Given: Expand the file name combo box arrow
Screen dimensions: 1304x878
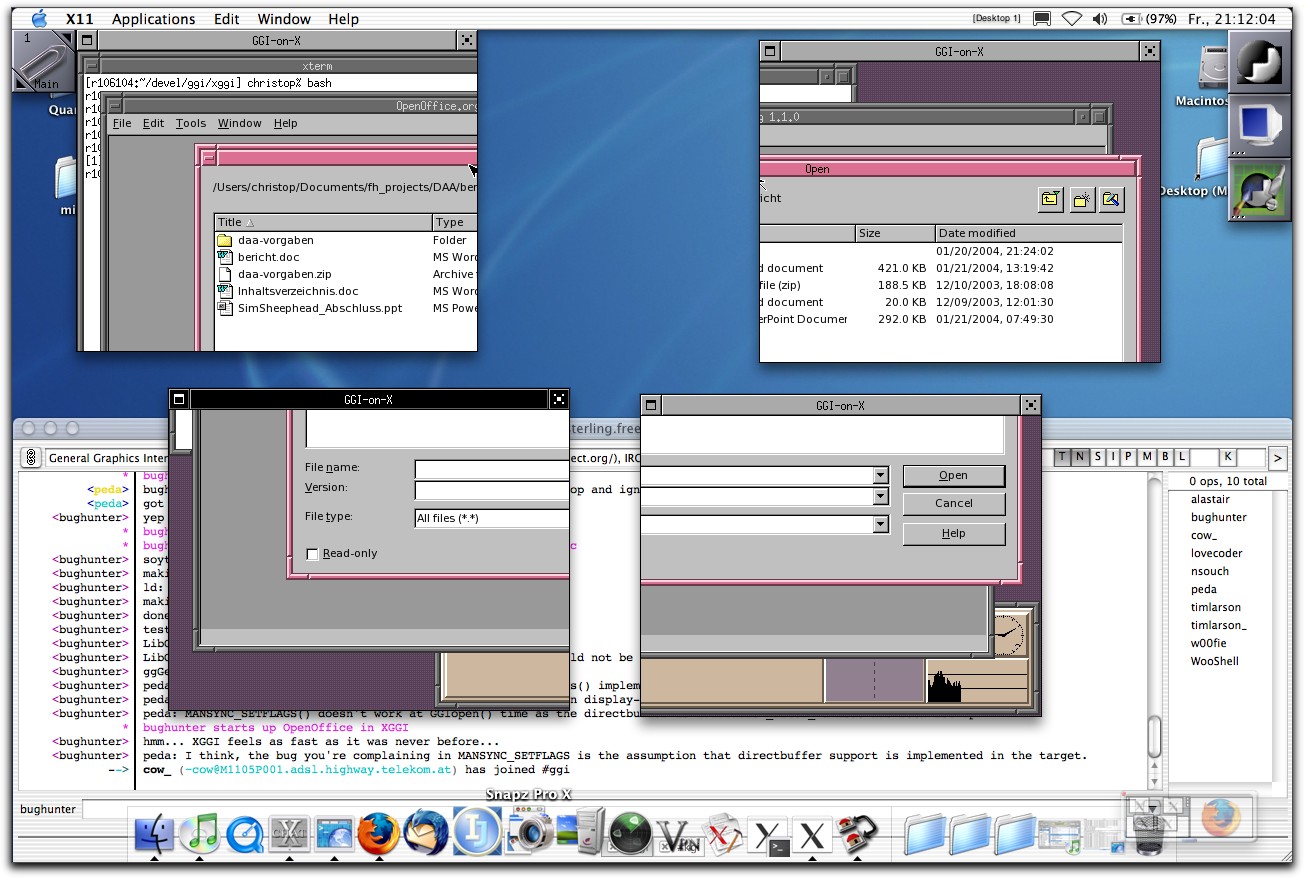Looking at the screenshot, I should click(880, 475).
